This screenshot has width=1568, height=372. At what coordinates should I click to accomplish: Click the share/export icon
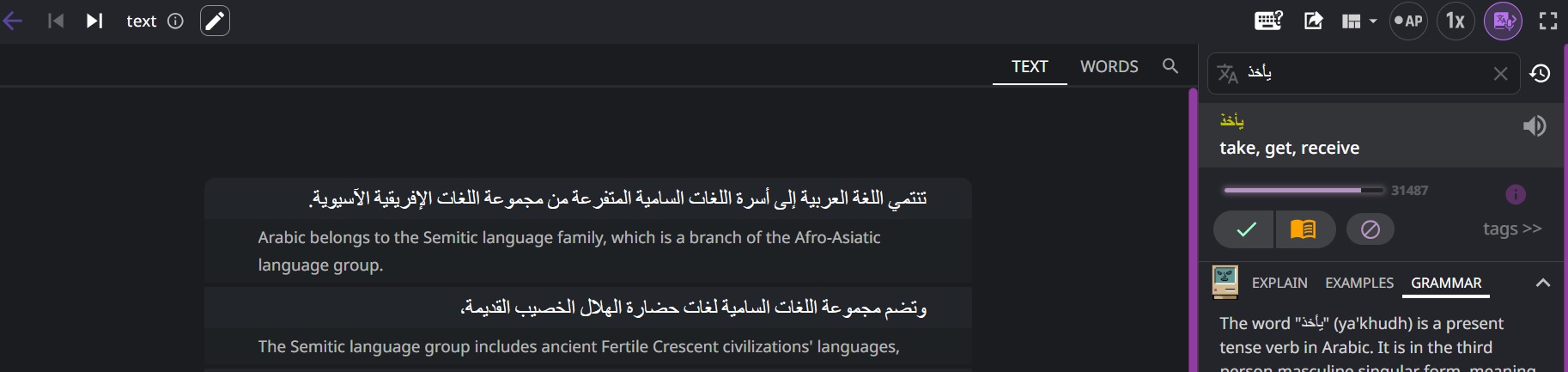click(1313, 21)
